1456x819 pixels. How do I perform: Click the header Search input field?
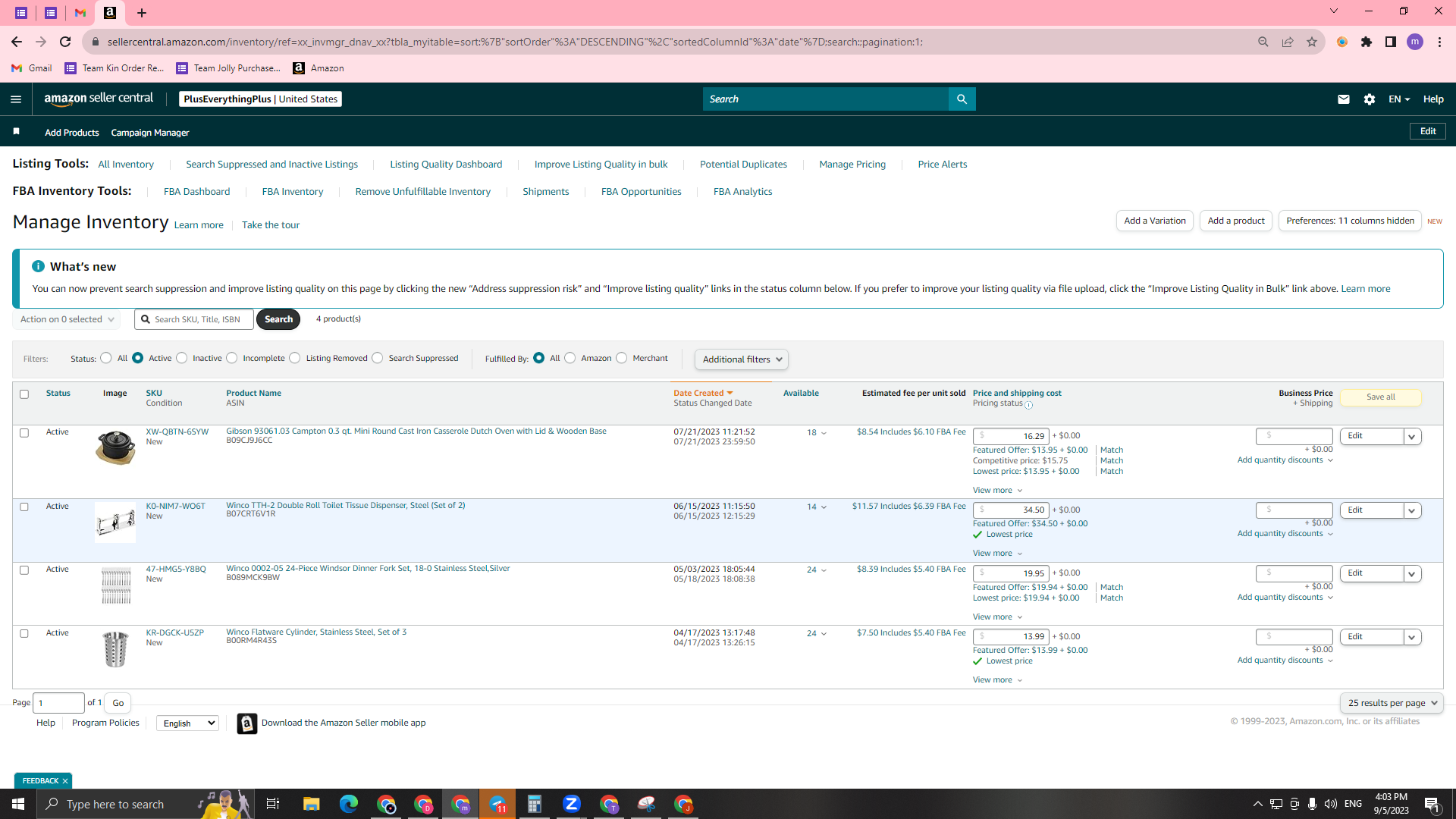click(x=826, y=99)
